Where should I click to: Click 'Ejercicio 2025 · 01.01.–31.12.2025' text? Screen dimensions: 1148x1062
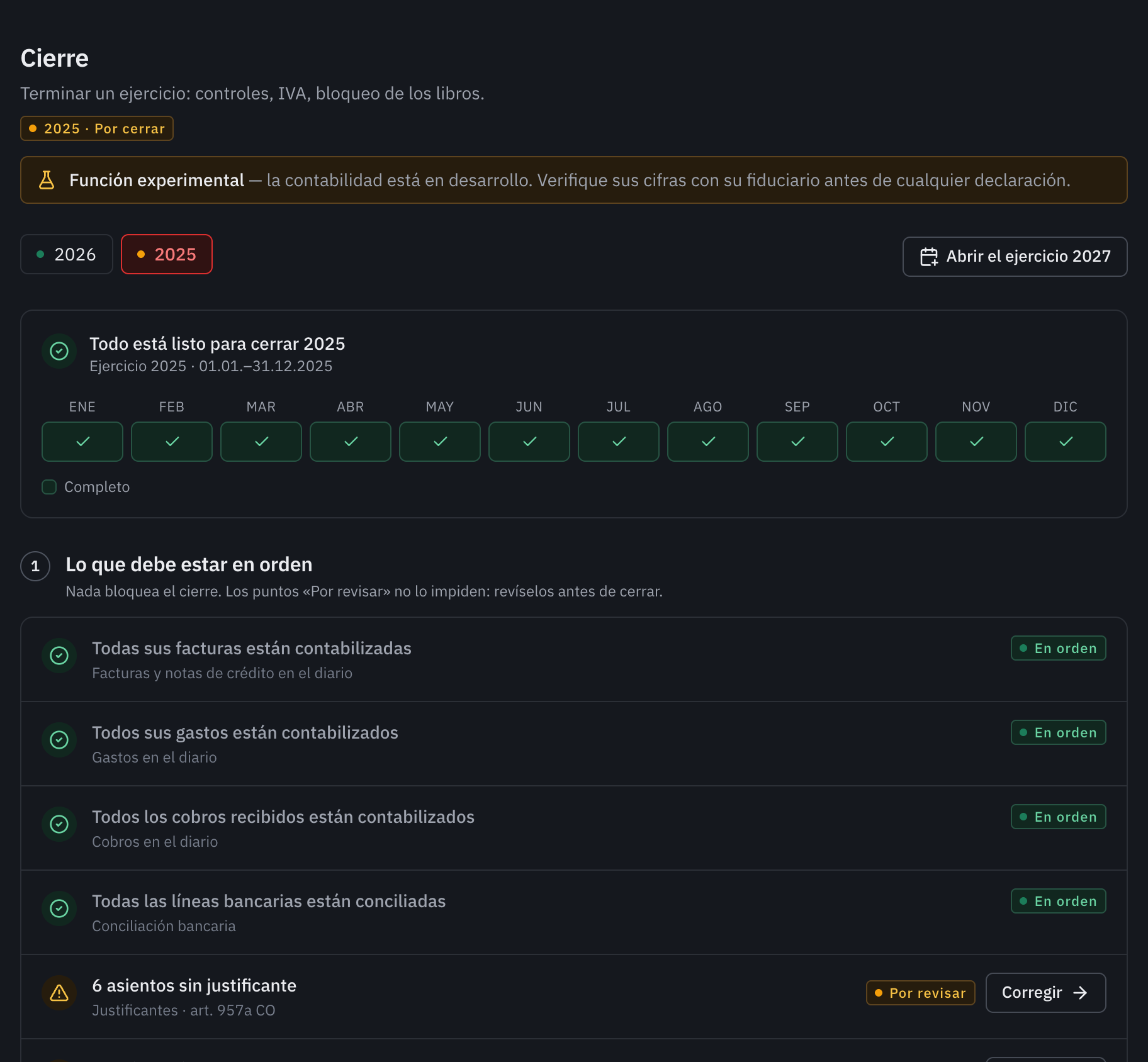[x=211, y=366]
